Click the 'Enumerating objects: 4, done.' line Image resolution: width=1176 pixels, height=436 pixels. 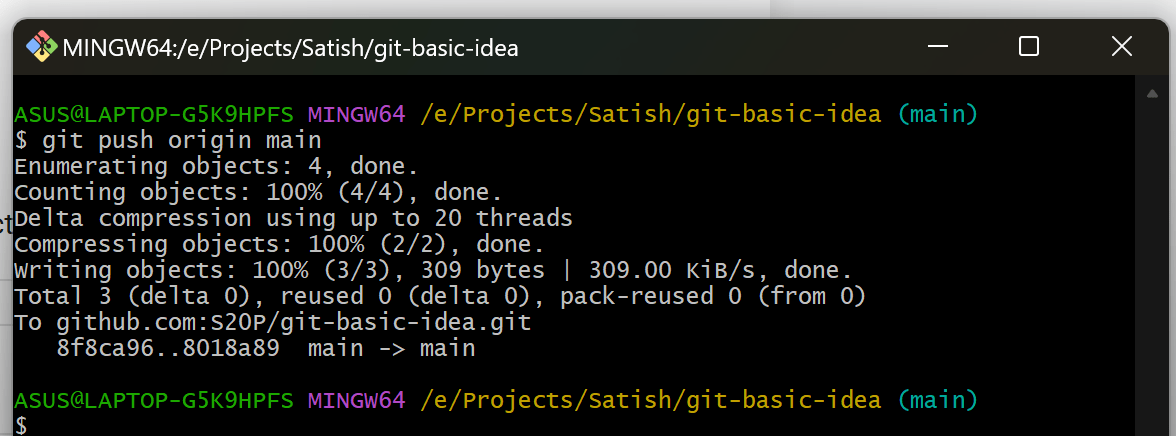coord(217,166)
